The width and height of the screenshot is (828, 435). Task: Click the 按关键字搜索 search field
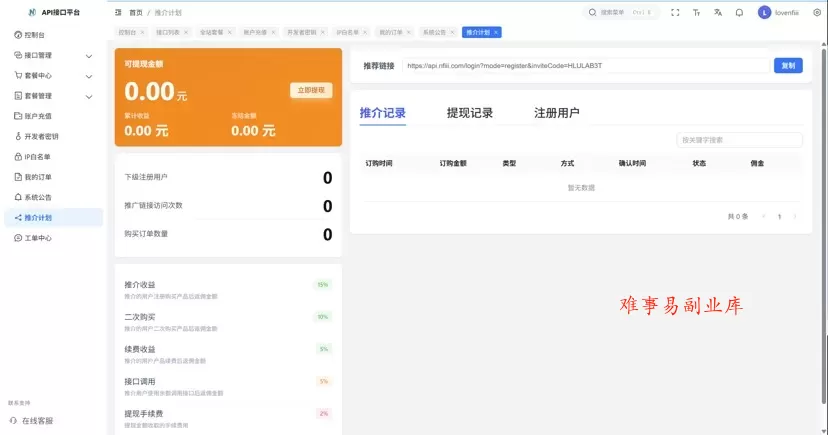[739, 140]
